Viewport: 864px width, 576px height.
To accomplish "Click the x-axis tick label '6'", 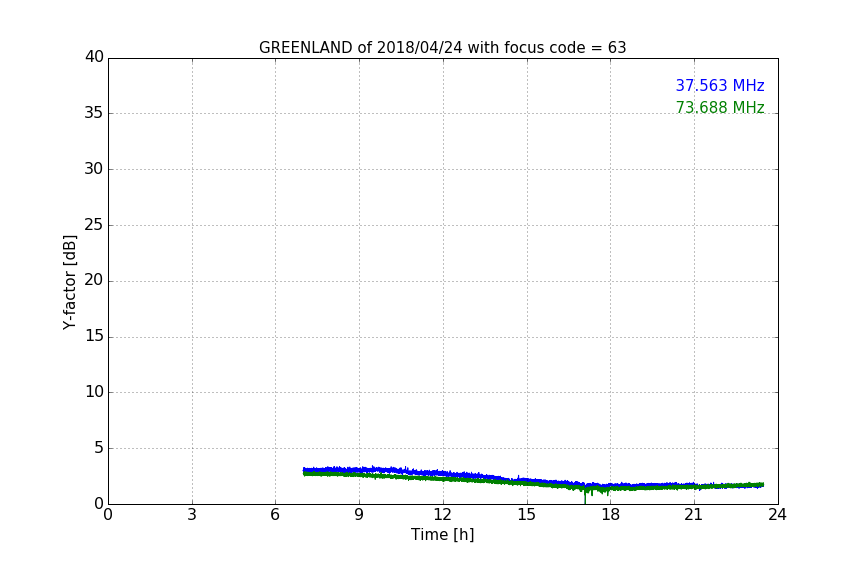I will pyautogui.click(x=276, y=515).
